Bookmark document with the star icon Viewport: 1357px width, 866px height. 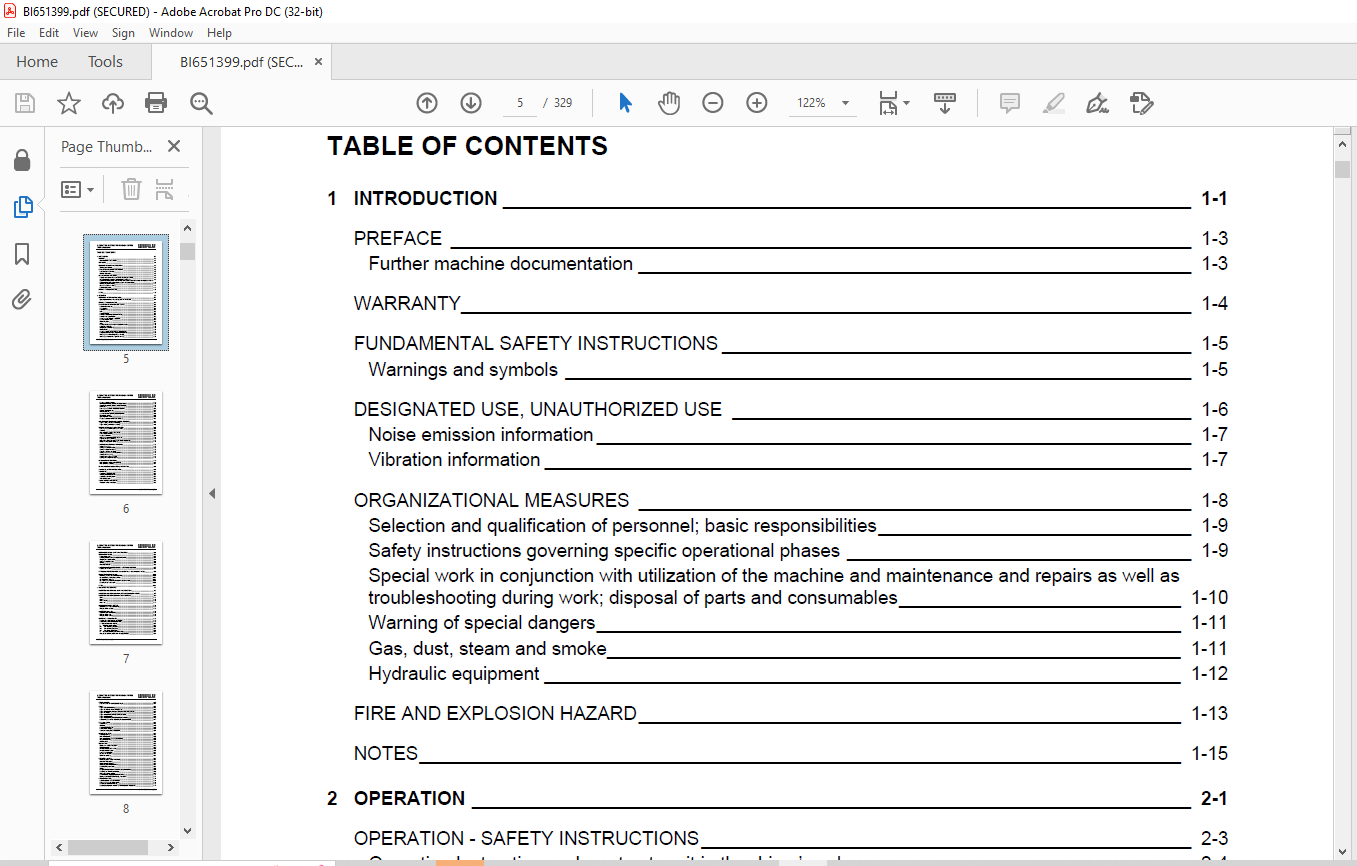coord(69,103)
